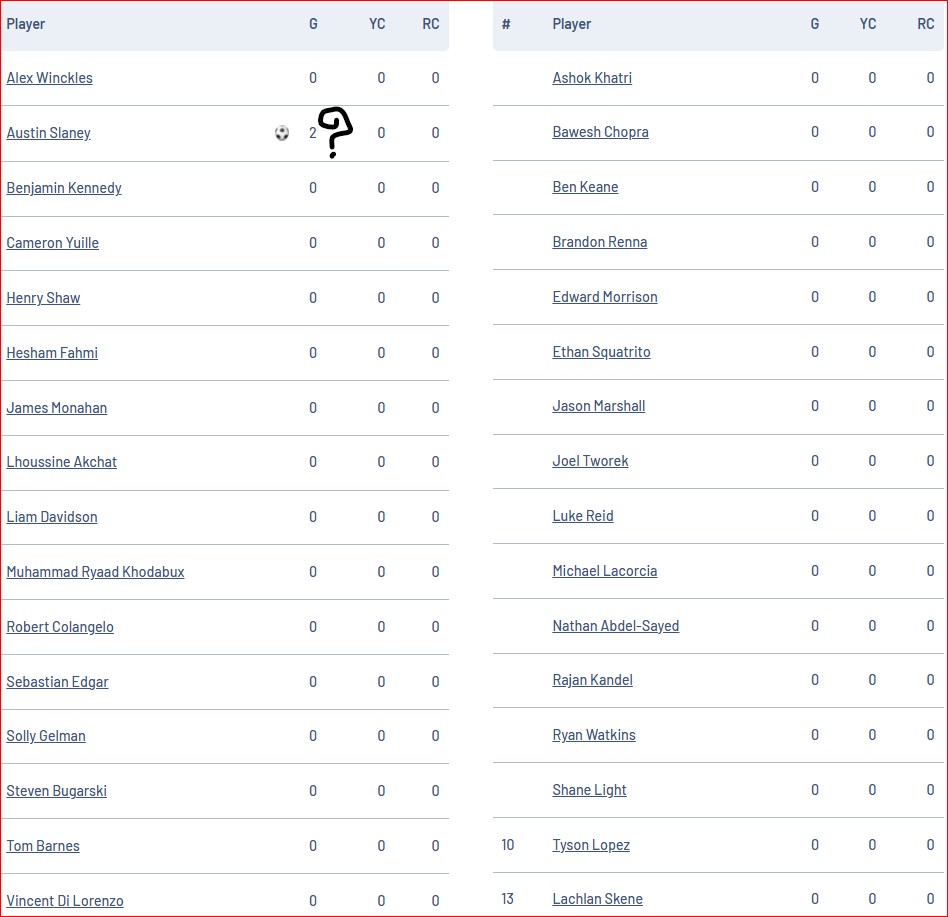Screen dimensions: 948x917
Task: Open Ethan Squatrito player link
Action: (x=602, y=352)
